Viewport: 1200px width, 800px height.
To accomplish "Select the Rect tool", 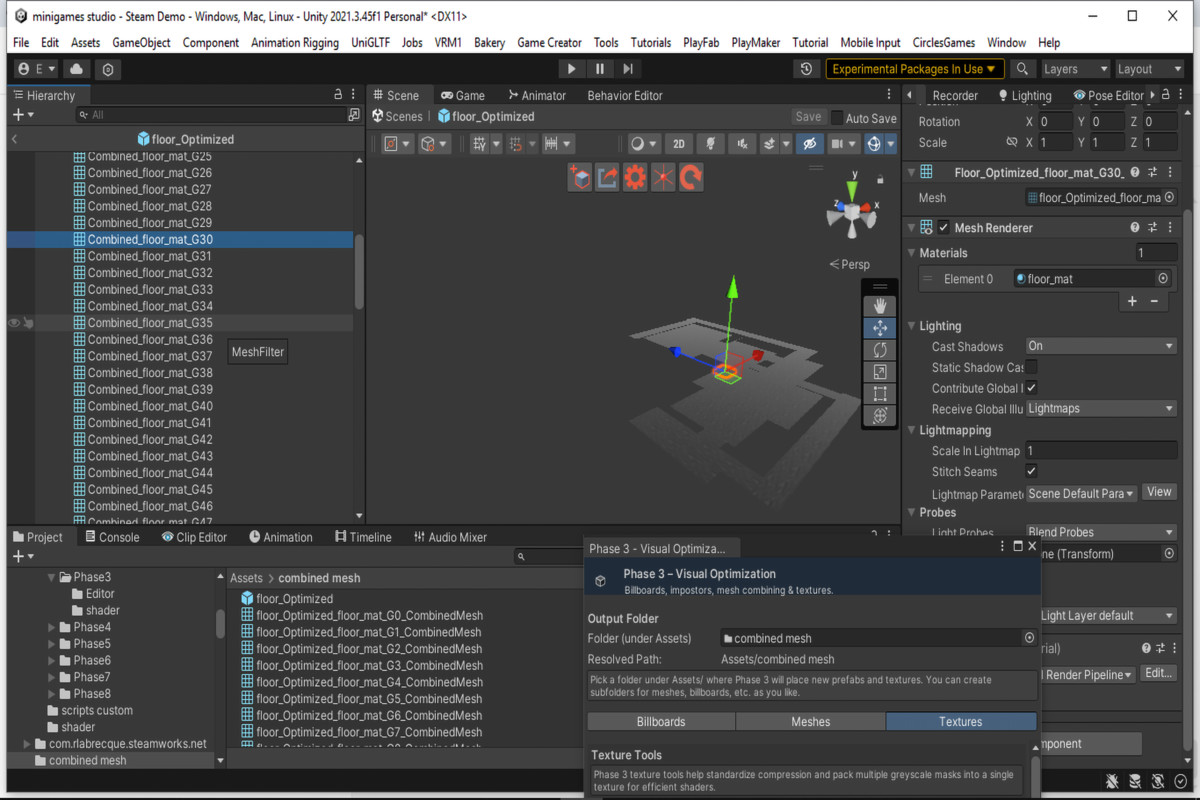I will tap(880, 394).
